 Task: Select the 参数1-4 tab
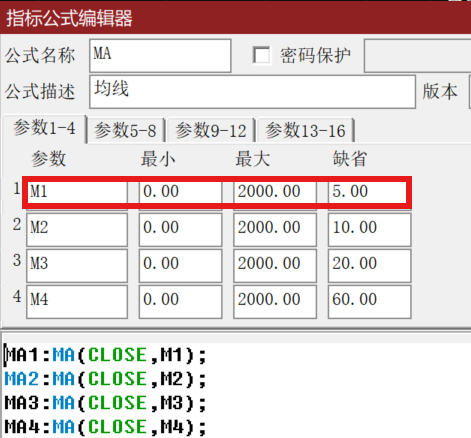44,129
